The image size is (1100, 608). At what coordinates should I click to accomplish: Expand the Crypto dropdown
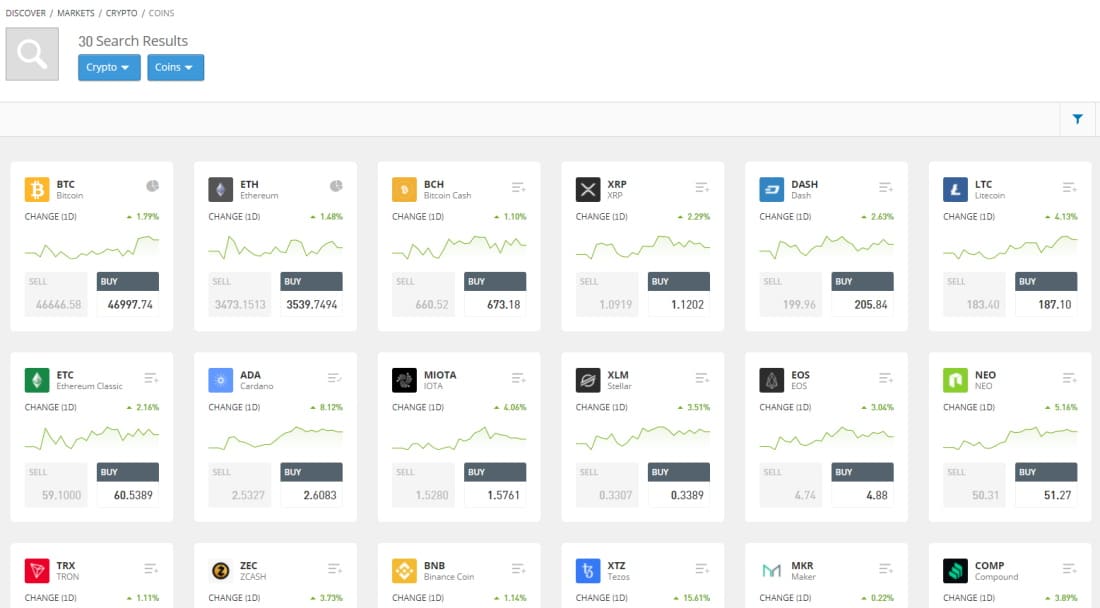tap(109, 67)
